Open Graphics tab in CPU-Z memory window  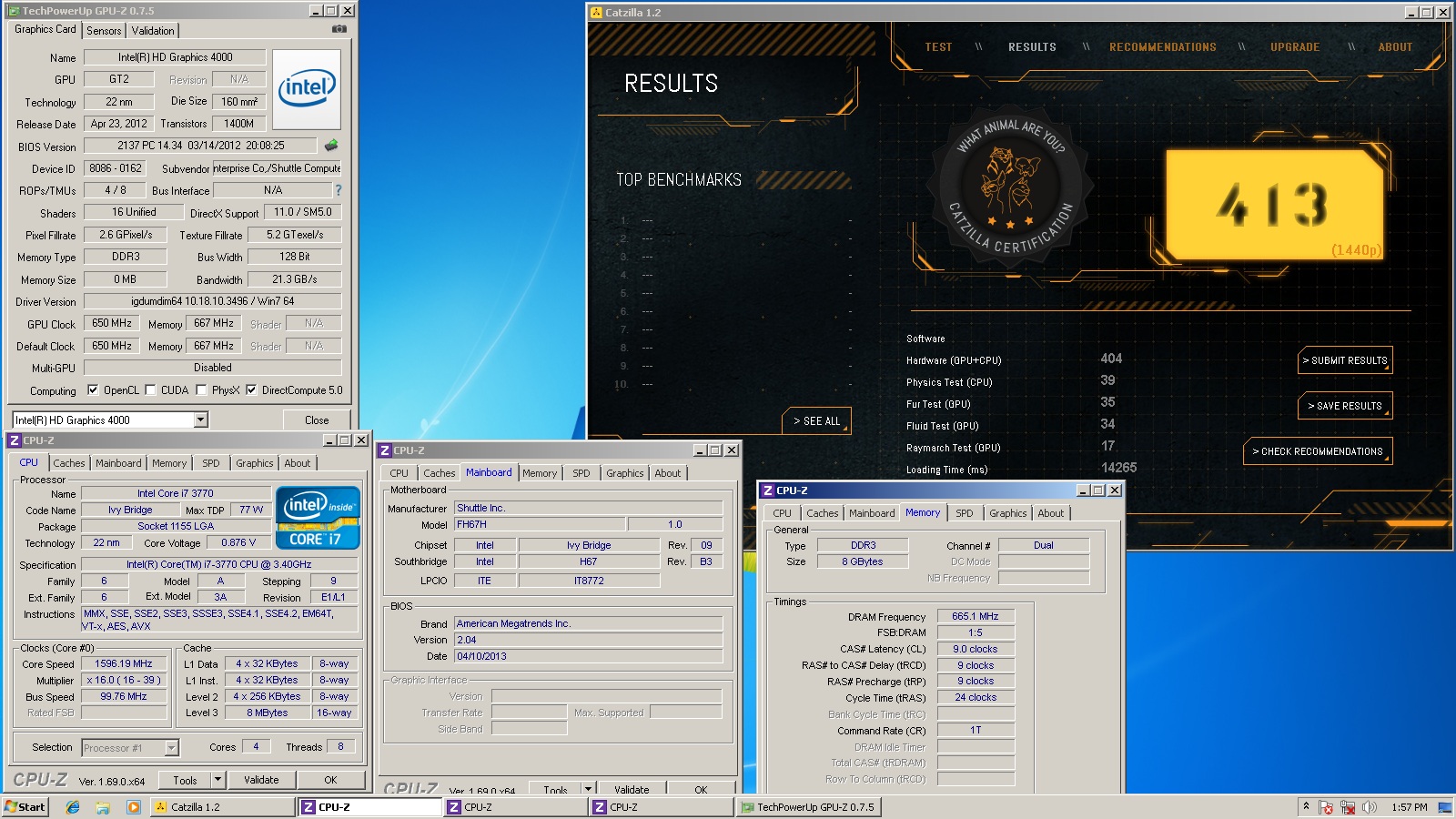pos(1008,513)
